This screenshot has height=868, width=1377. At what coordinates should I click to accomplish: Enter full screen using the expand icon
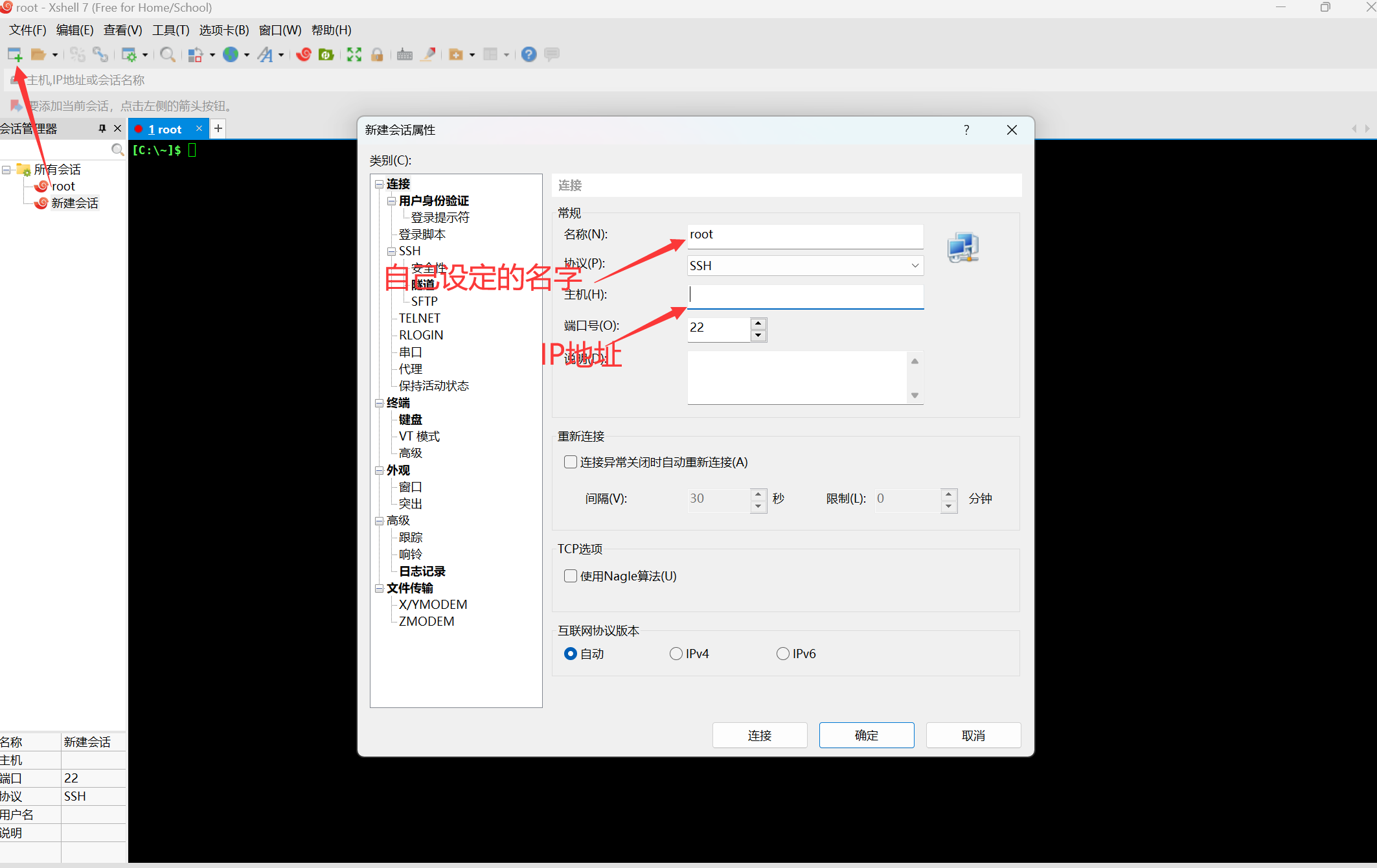tap(354, 54)
